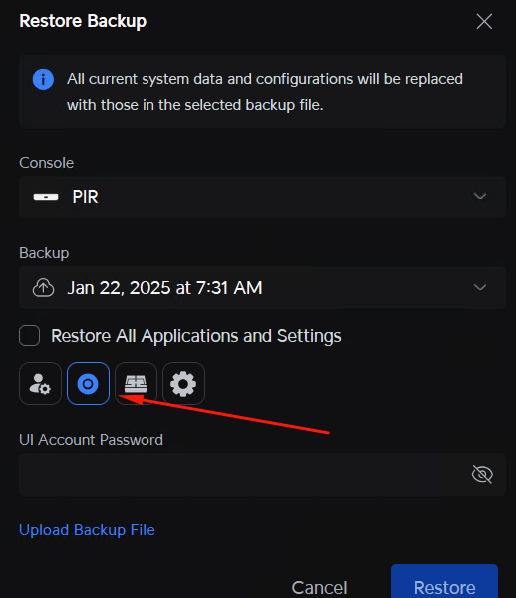Close the Restore Backup dialog
516x598 pixels.
[484, 21]
